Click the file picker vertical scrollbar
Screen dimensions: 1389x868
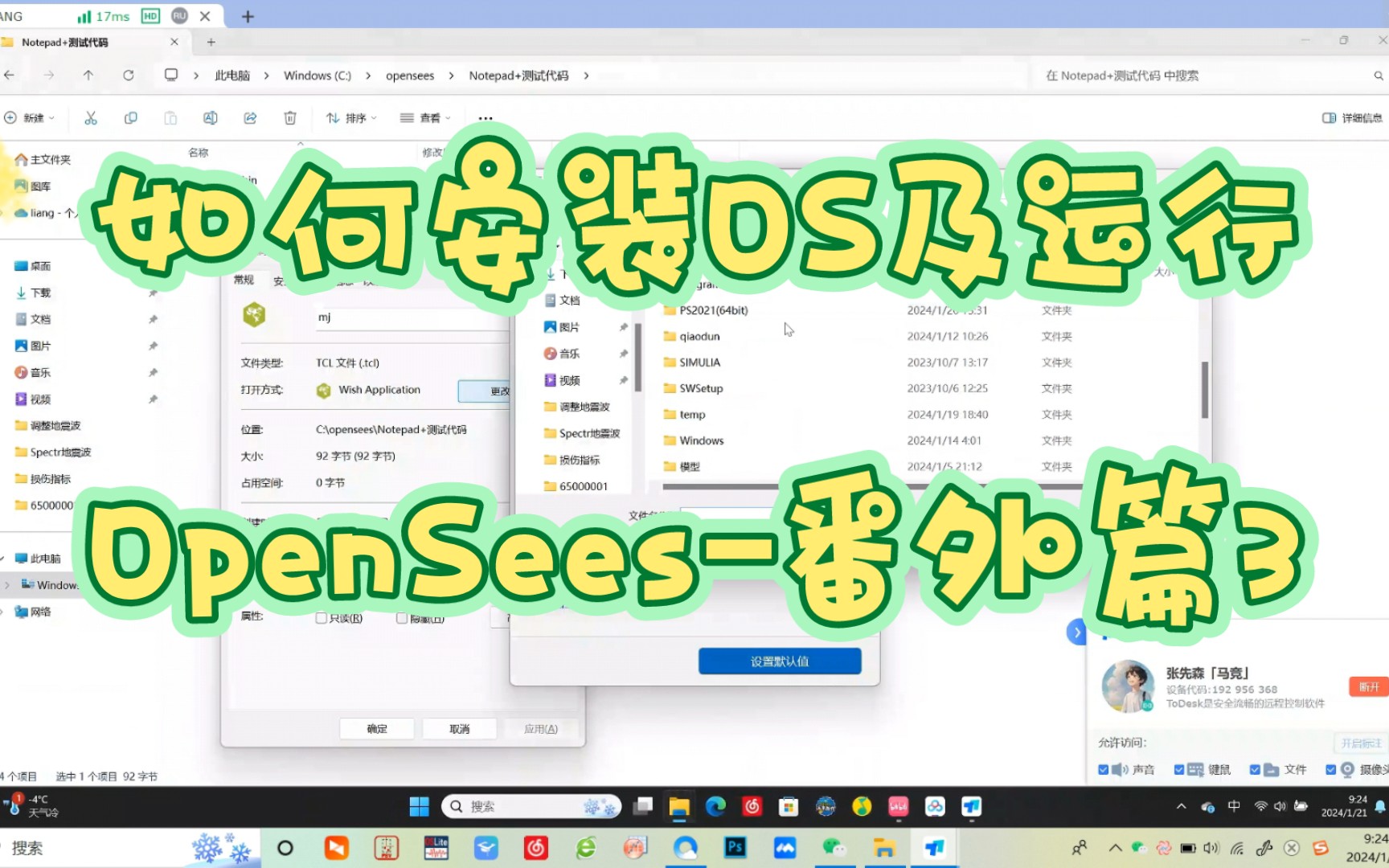coord(1205,390)
